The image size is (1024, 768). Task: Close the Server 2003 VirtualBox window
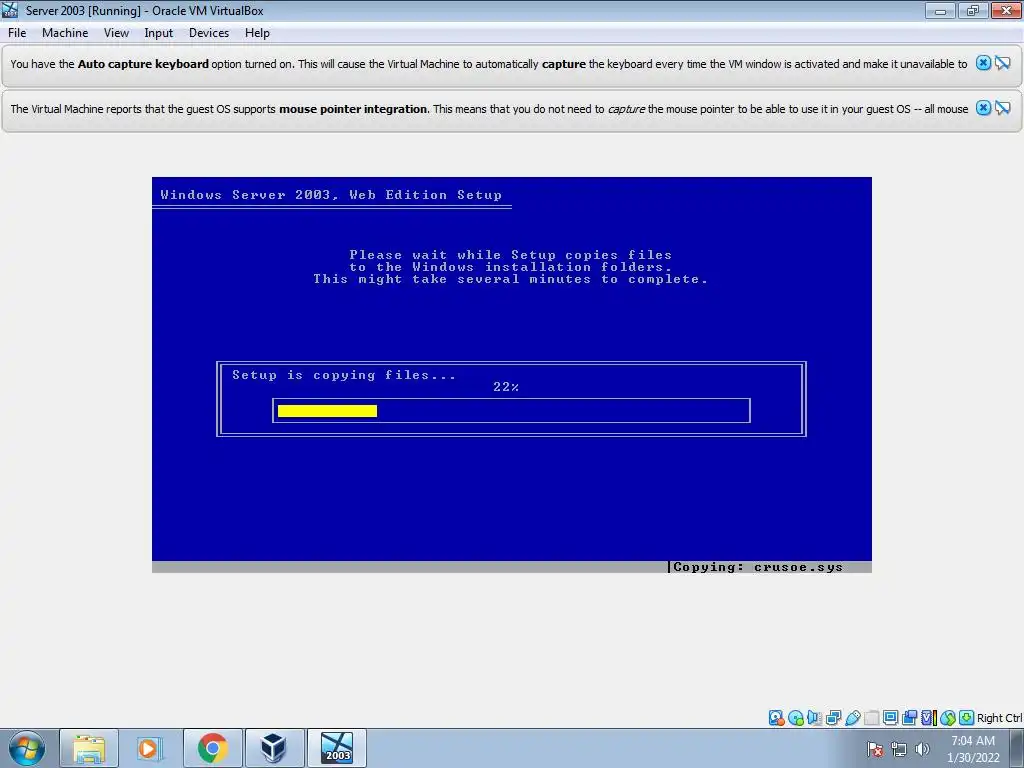[1006, 10]
